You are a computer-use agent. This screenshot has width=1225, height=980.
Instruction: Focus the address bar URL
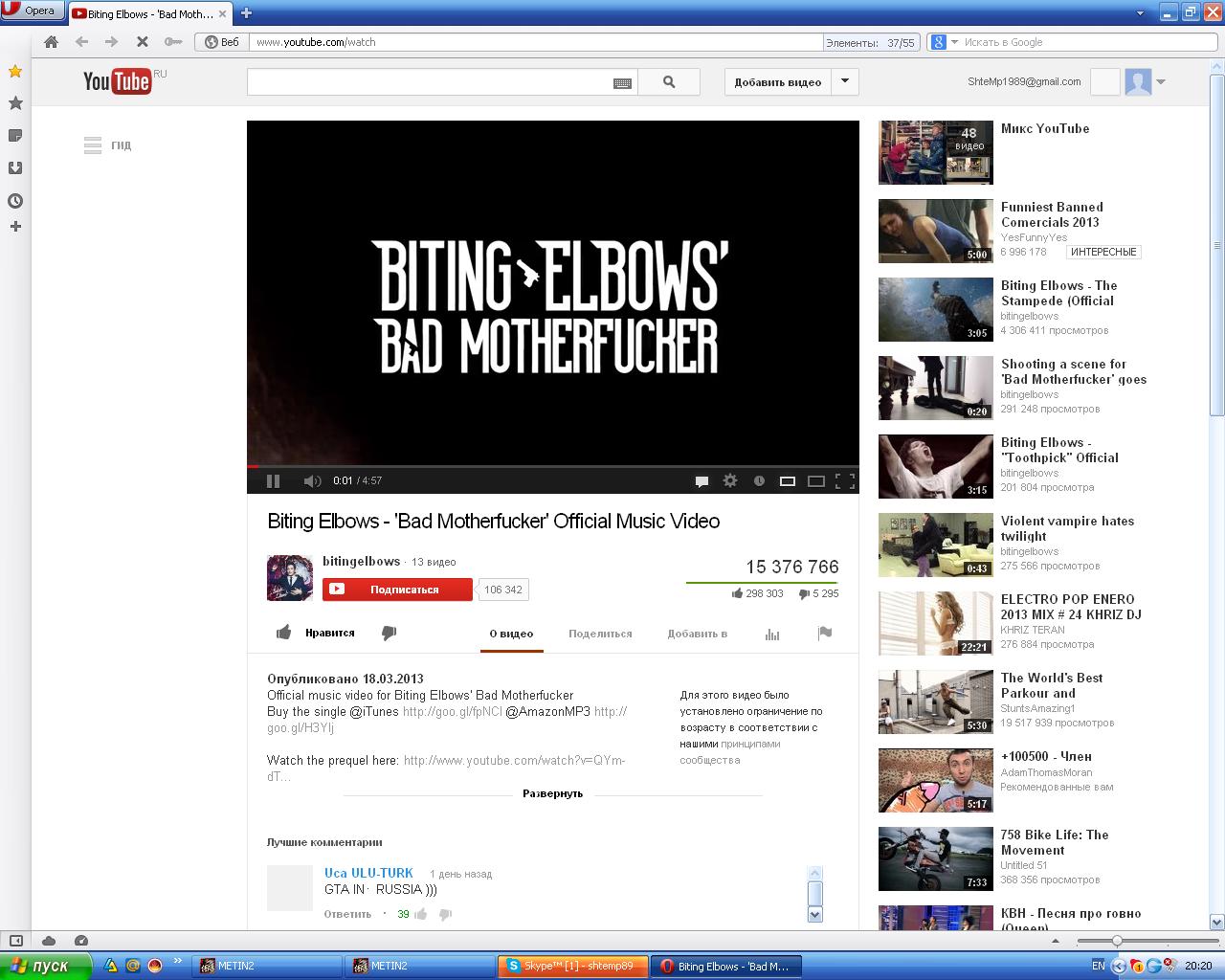[536, 42]
